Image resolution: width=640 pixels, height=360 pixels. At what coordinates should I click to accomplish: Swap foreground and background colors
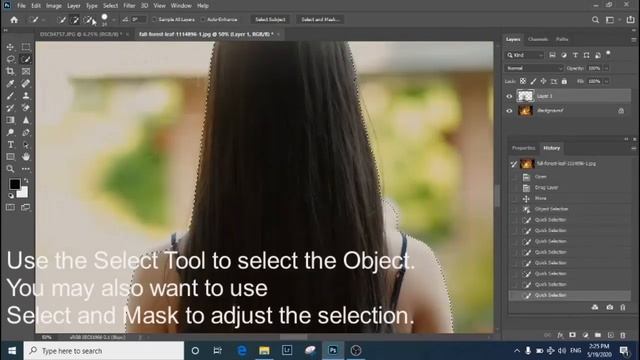click(27, 180)
